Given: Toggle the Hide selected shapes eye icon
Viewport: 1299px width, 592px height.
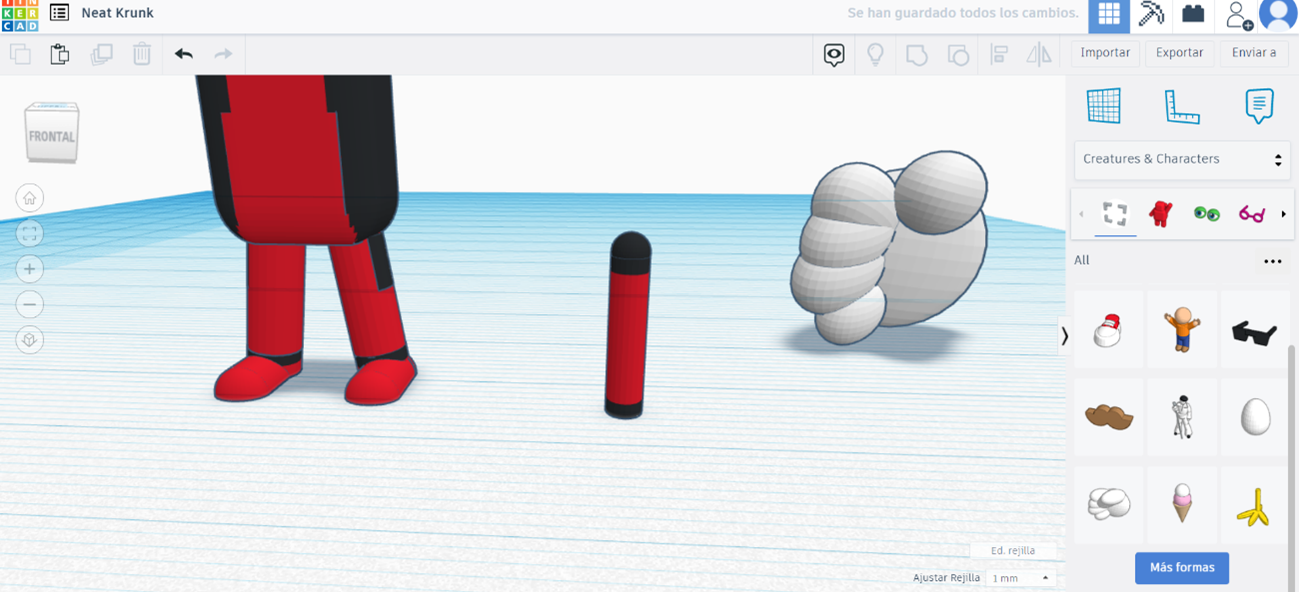Looking at the screenshot, I should 833,54.
